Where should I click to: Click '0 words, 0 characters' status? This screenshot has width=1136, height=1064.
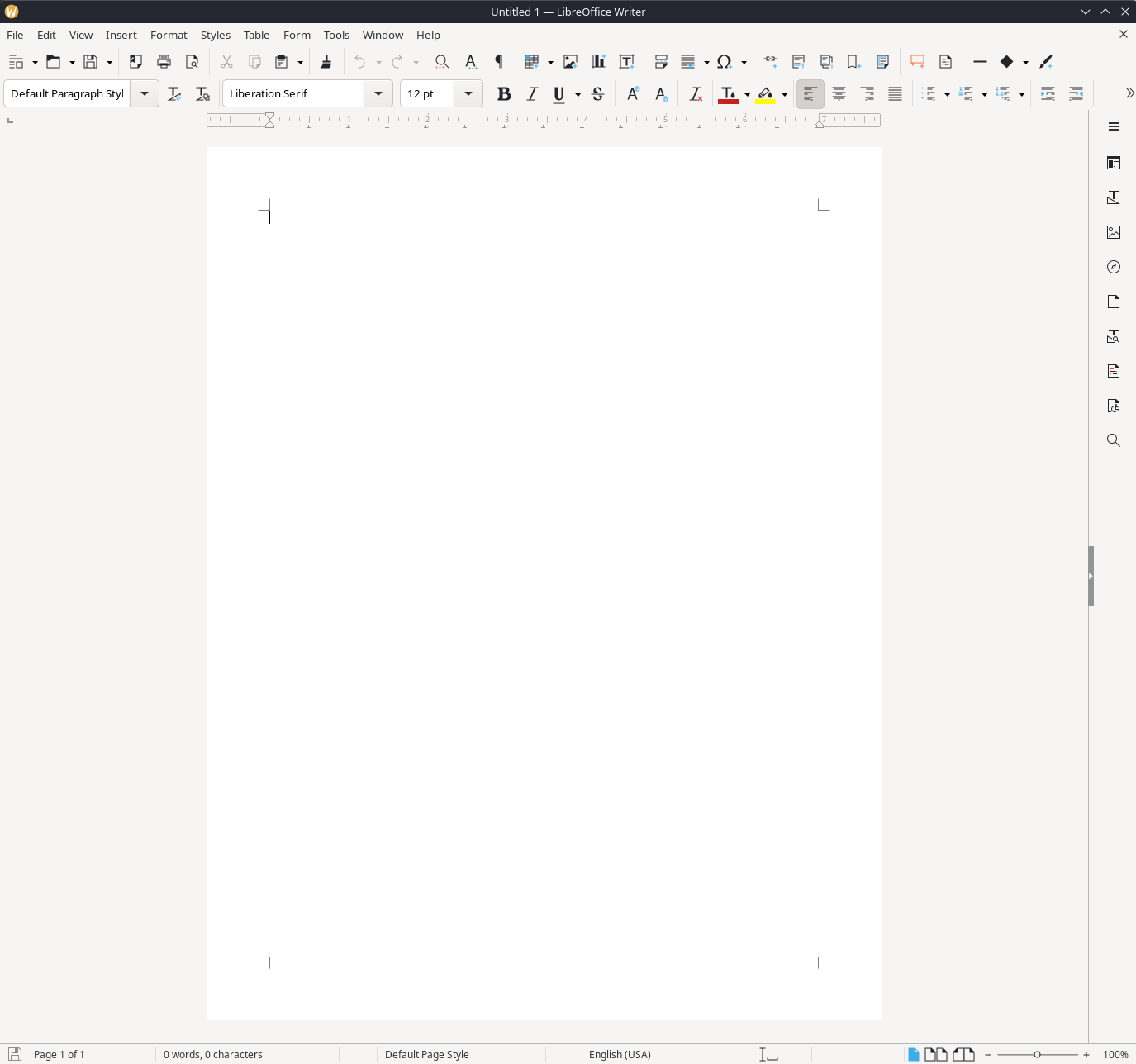pyautogui.click(x=213, y=1054)
